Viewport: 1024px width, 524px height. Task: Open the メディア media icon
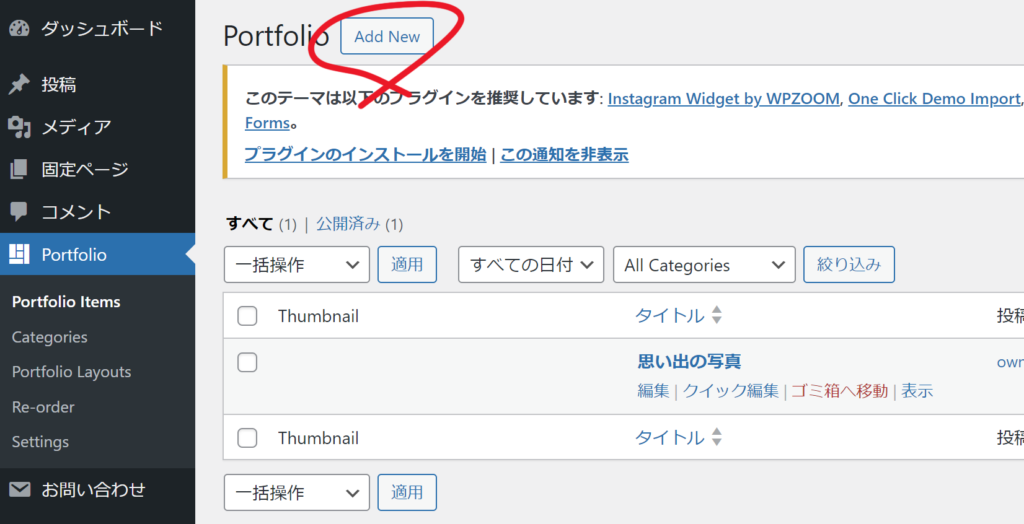click(x=19, y=127)
